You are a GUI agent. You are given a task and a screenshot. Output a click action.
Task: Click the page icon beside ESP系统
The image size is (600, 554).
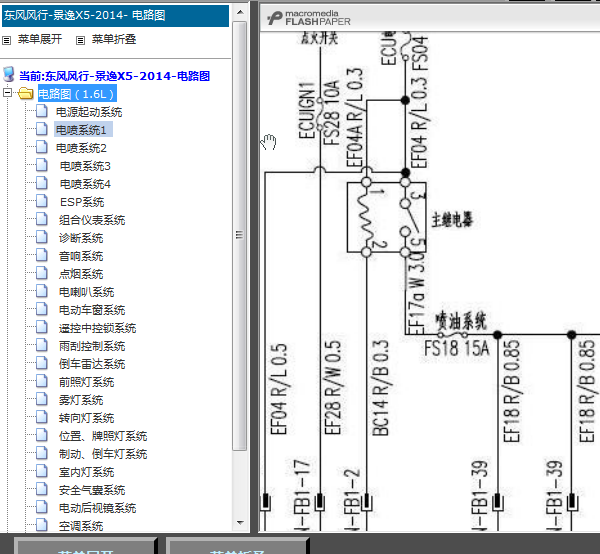pos(42,201)
